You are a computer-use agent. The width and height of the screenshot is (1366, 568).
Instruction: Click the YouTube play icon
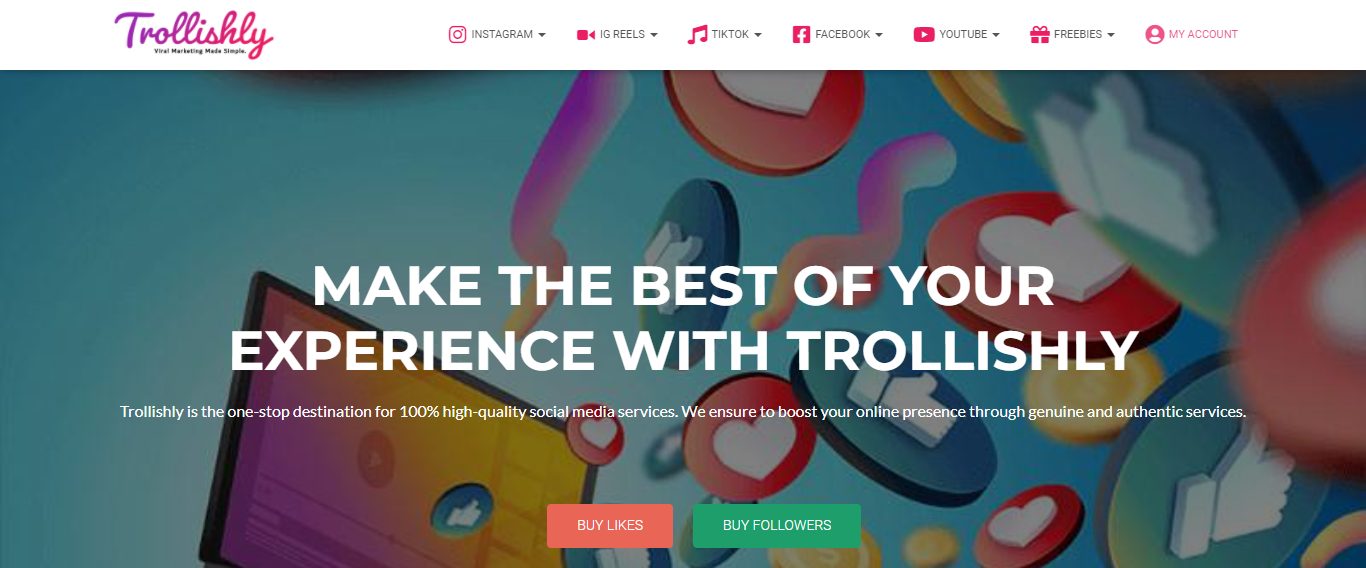[x=924, y=34]
